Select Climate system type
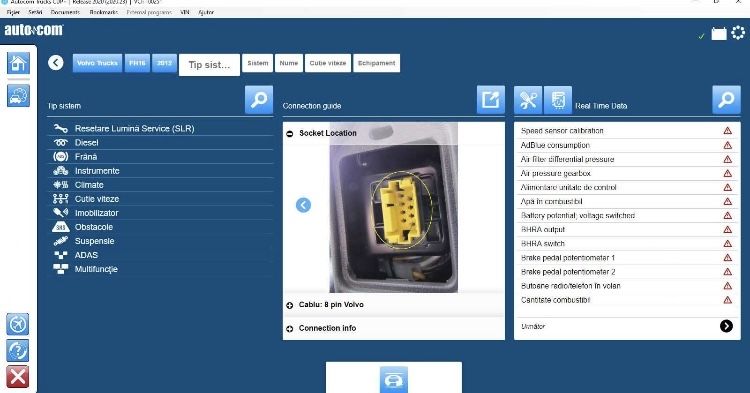750x393 pixels. pos(160,185)
